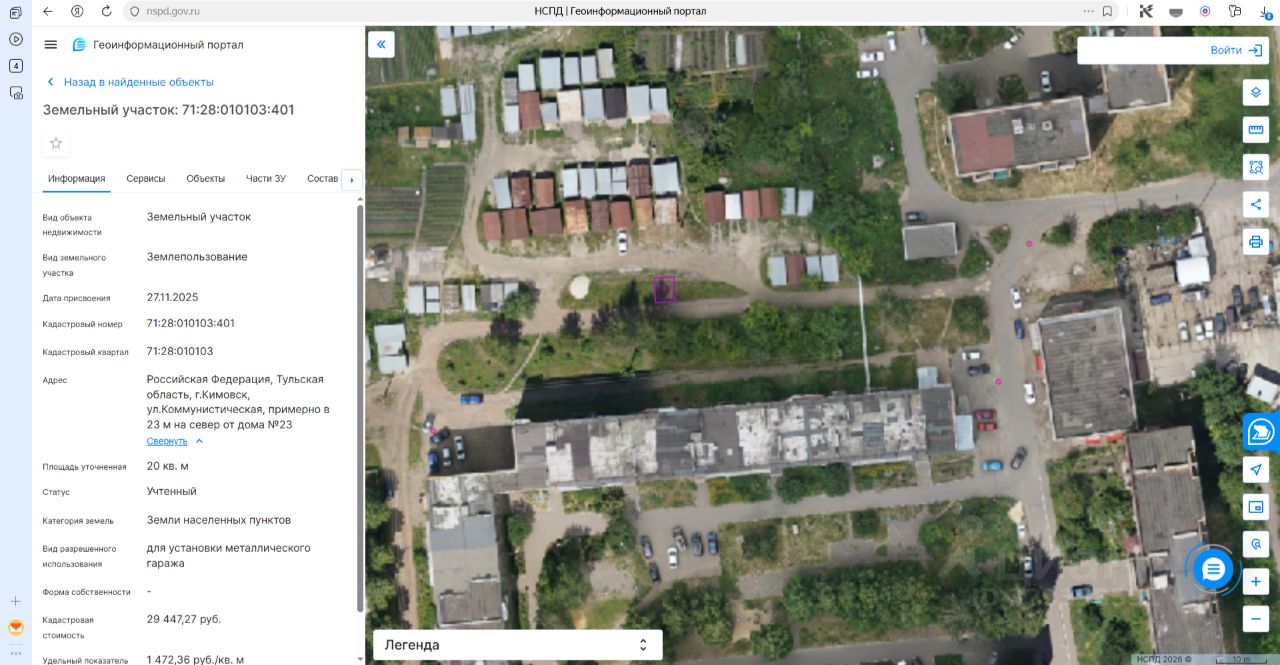Screen dimensions: 1280x665
Task: Expand the Легенда panel
Action: (x=518, y=645)
